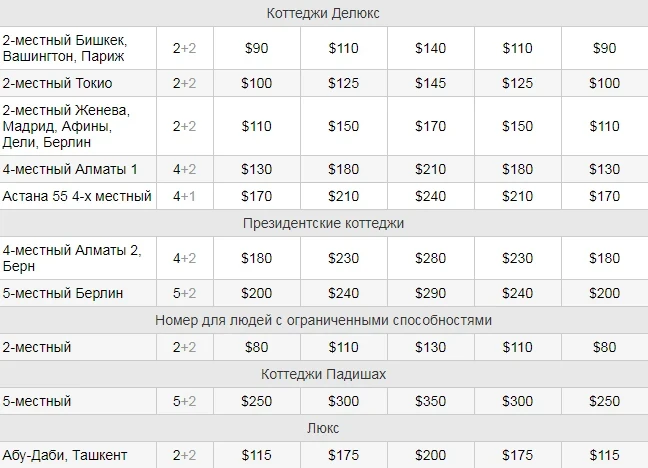Click the "Астана 55 4-х местный" label
Viewport: 648px width, 468px height.
(x=77, y=196)
